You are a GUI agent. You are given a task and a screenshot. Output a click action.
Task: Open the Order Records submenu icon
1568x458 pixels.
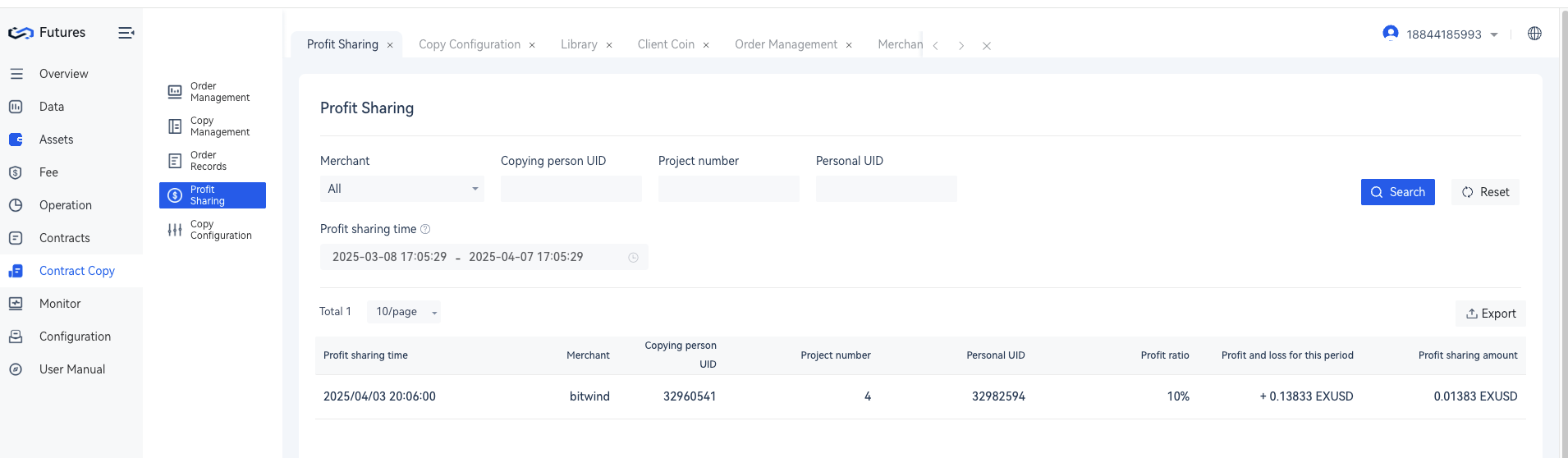[x=175, y=161]
